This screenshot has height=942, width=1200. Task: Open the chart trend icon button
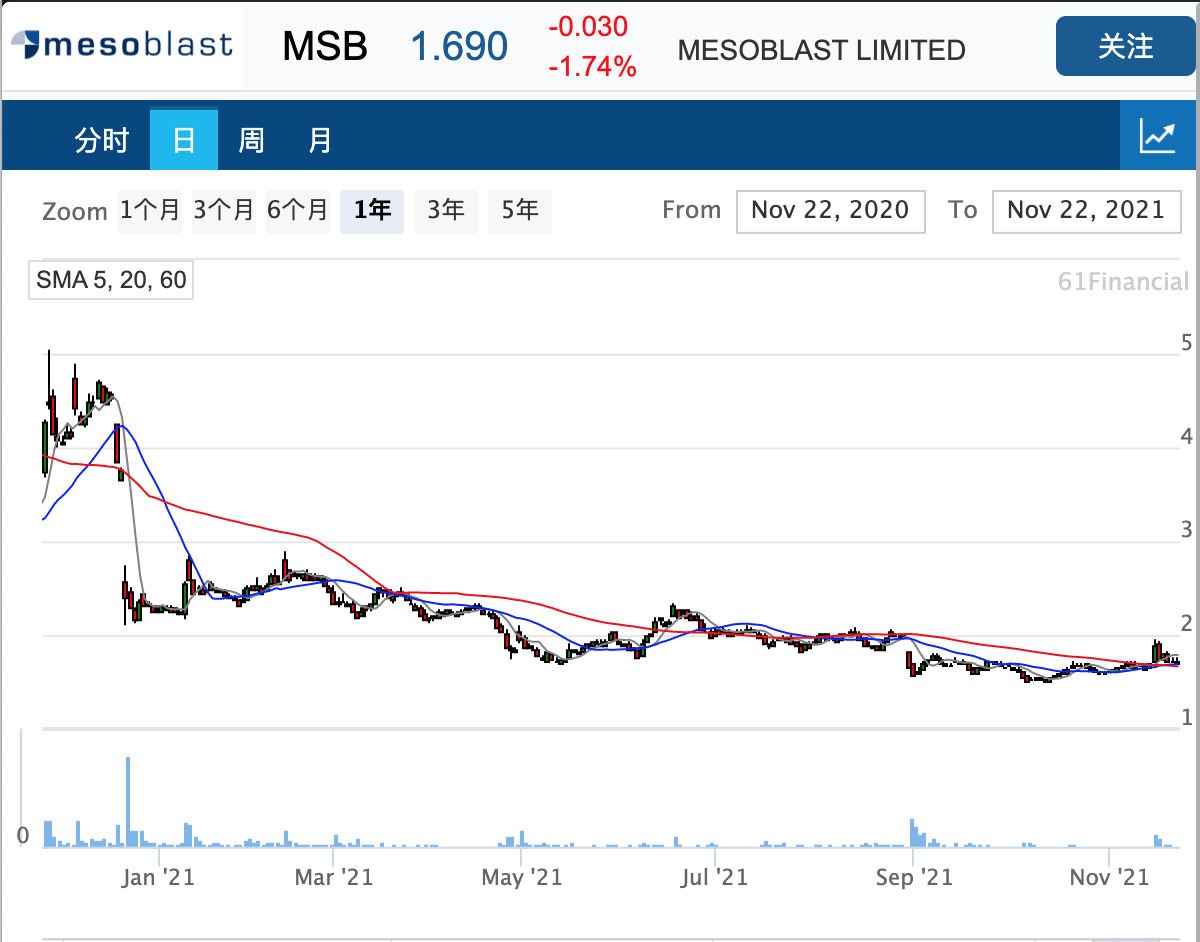(1158, 135)
